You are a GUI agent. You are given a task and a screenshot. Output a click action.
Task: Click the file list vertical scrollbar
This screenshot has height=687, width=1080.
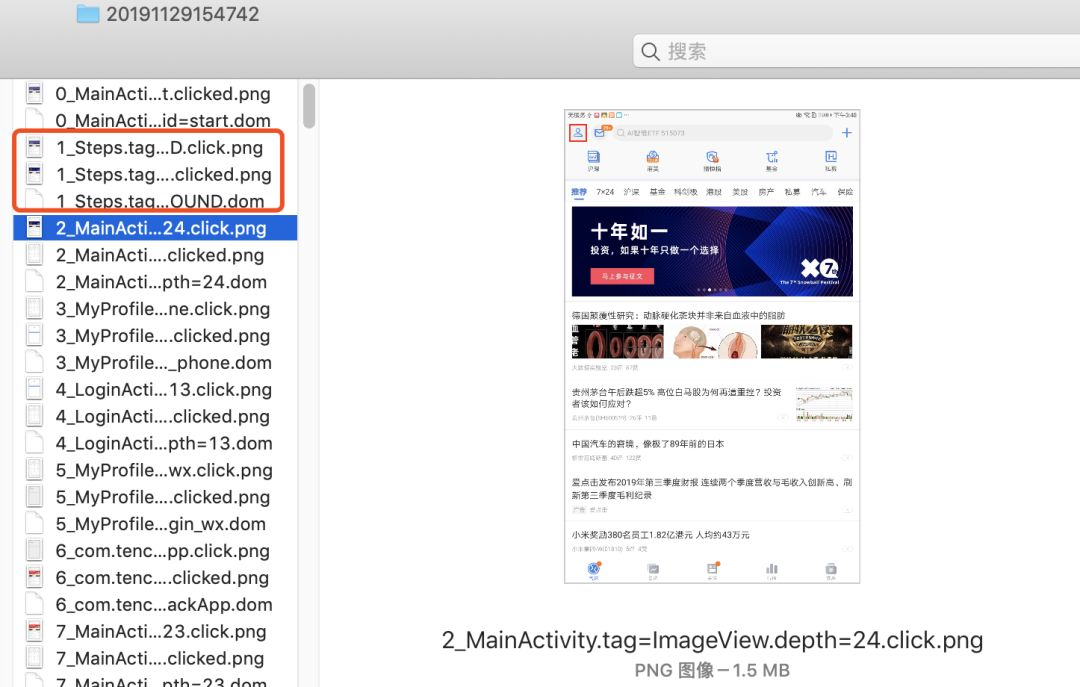click(309, 105)
